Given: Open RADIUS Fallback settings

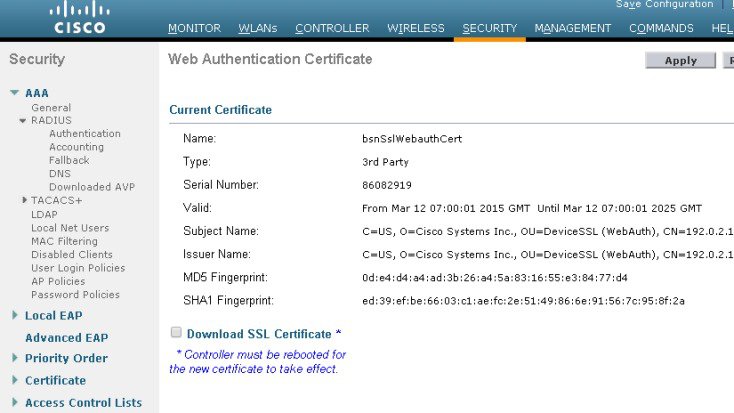Looking at the screenshot, I should [x=69, y=160].
